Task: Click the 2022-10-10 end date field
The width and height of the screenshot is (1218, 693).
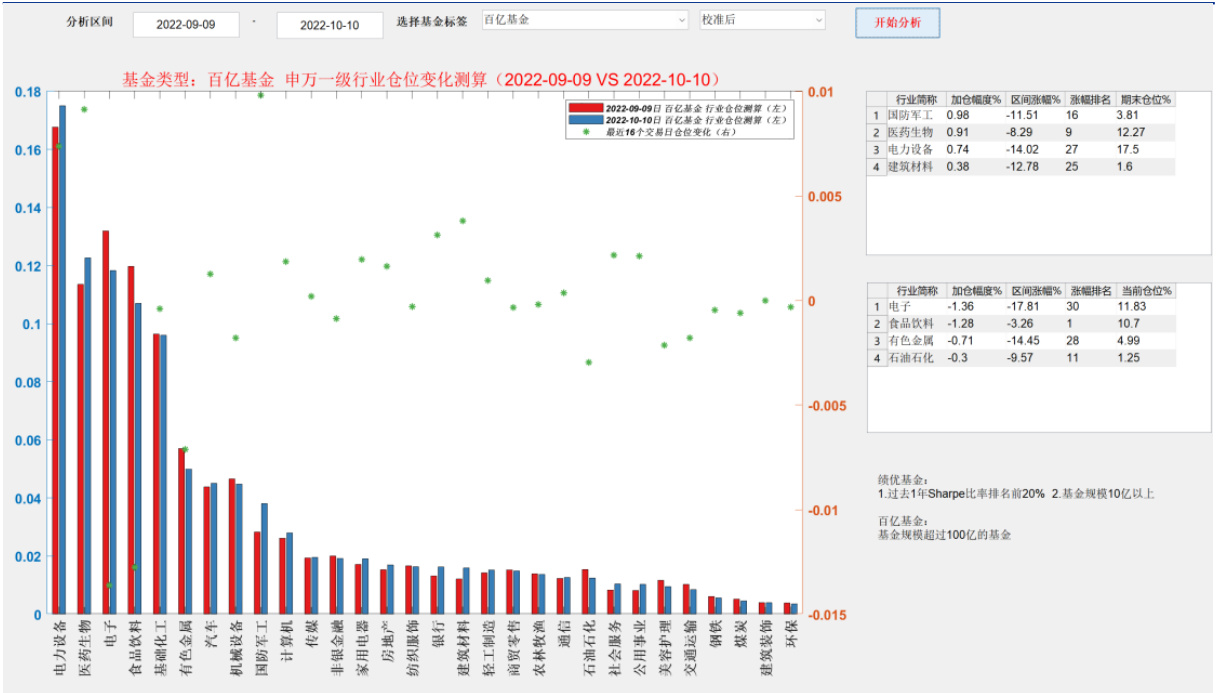Action: (x=329, y=25)
